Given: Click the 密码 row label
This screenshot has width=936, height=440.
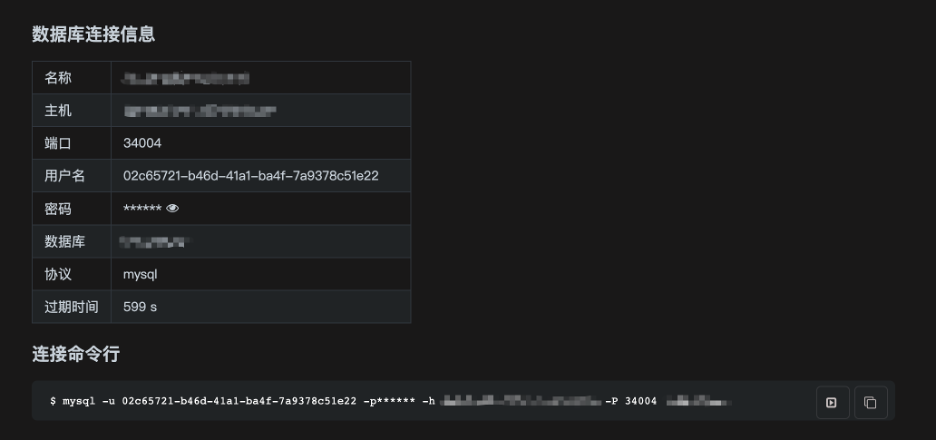Looking at the screenshot, I should coord(58,208).
